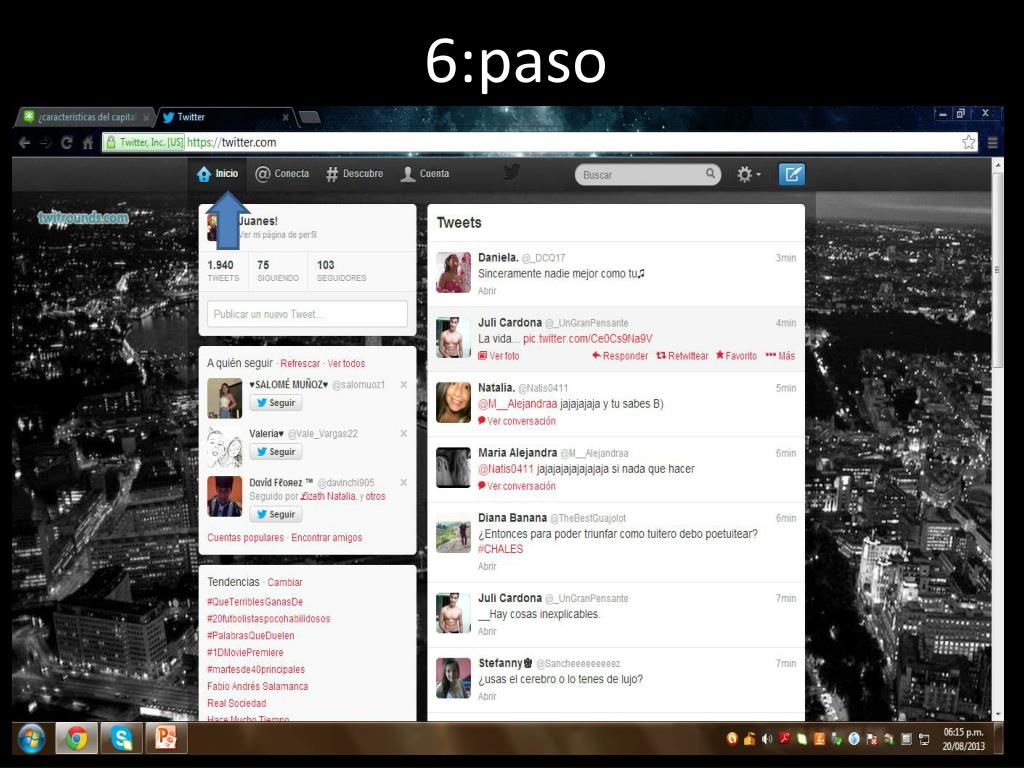Follow Valeria with the Seguir button
Screen dimensions: 1024x768
[x=276, y=452]
